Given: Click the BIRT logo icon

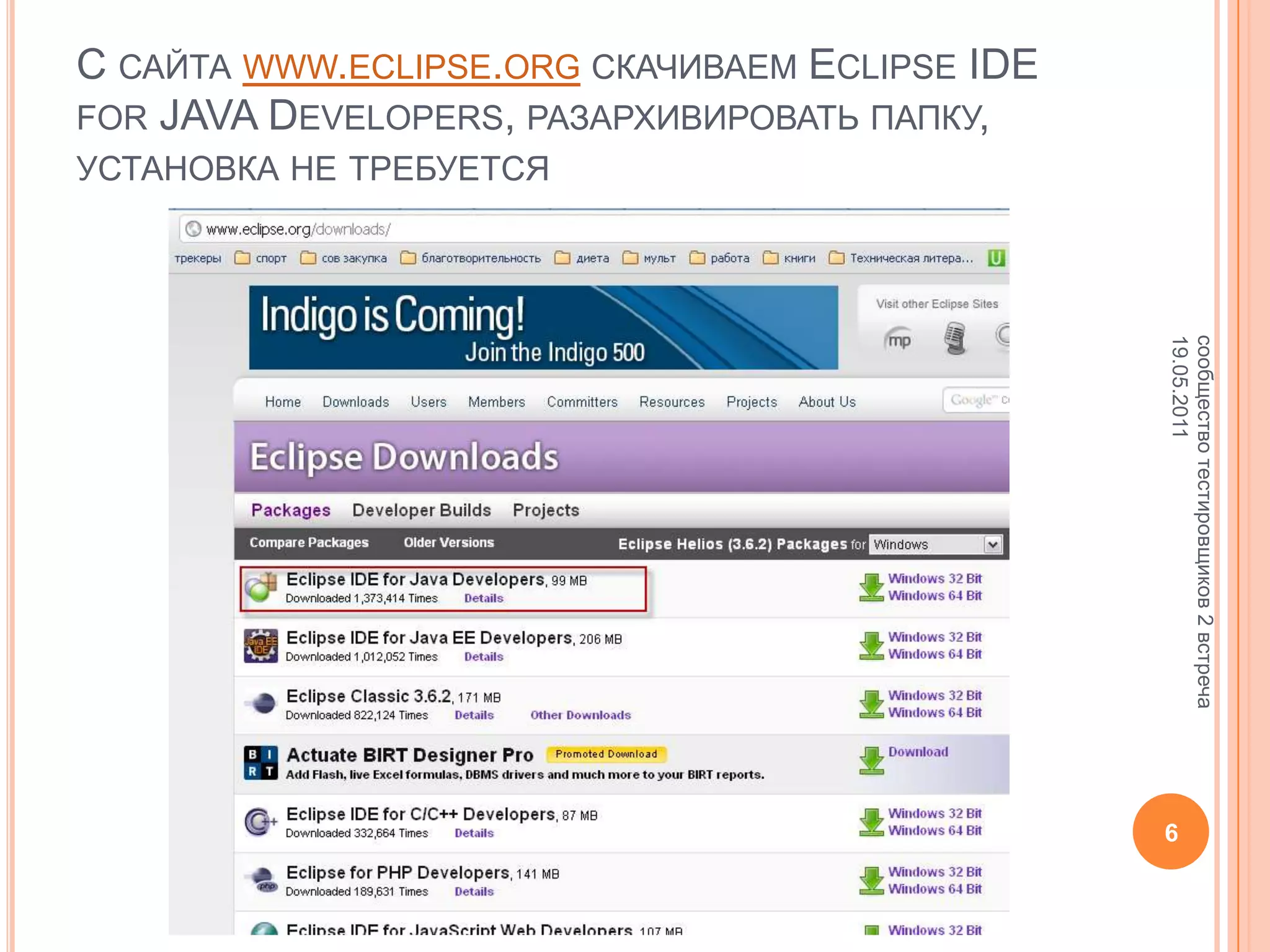Looking at the screenshot, I should 260,763.
